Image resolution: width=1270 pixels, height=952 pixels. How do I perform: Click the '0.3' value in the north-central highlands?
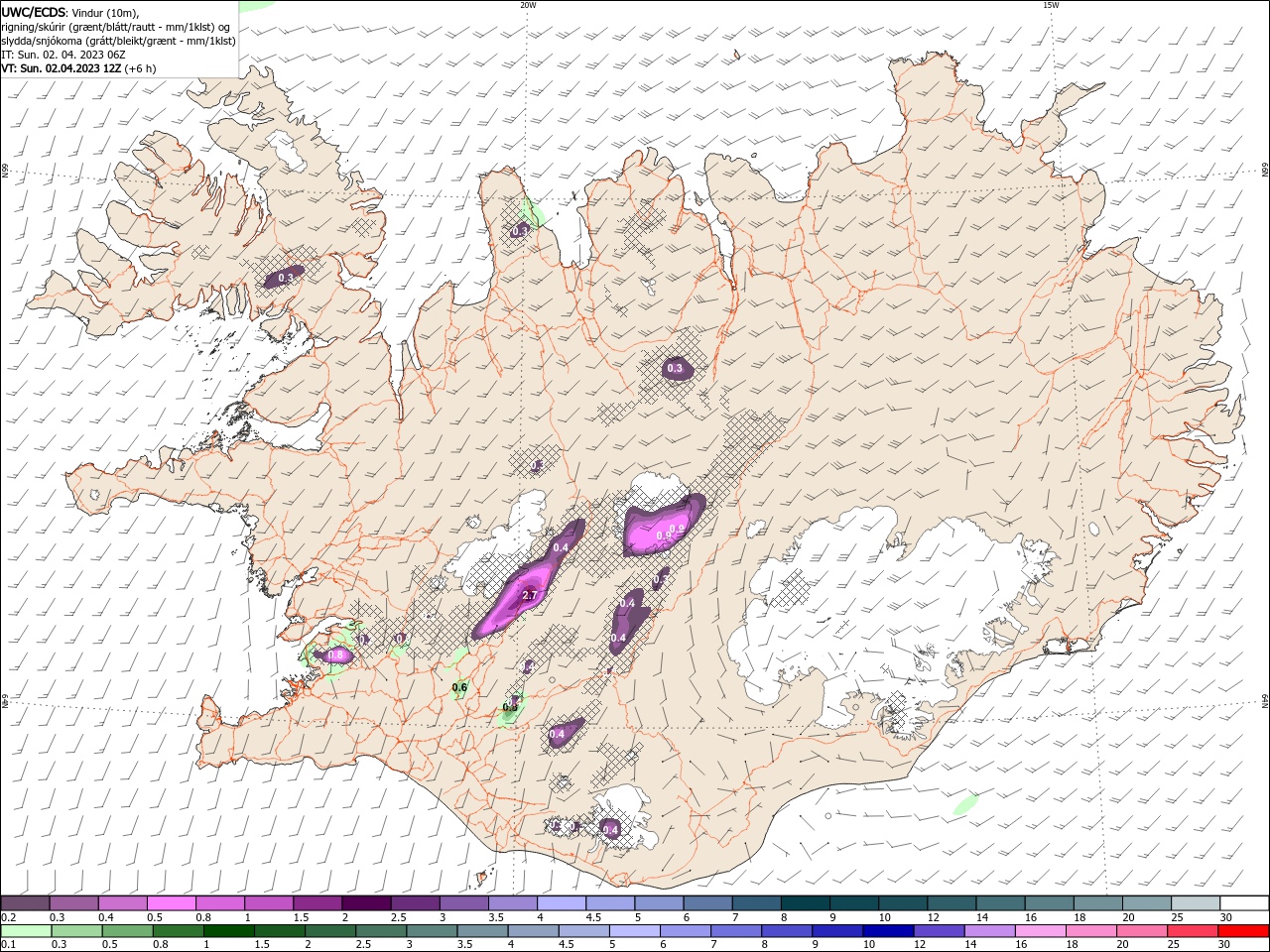click(675, 368)
